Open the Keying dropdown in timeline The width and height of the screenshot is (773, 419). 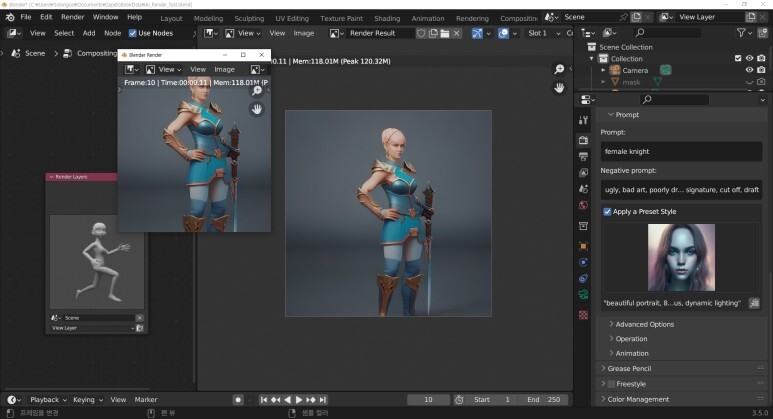[x=88, y=400]
